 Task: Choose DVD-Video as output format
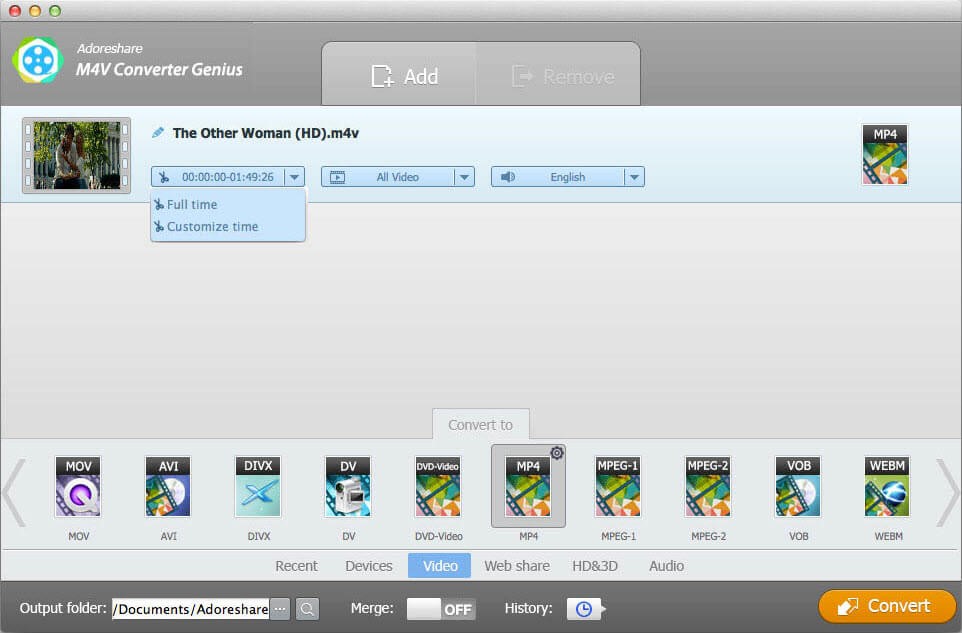438,487
